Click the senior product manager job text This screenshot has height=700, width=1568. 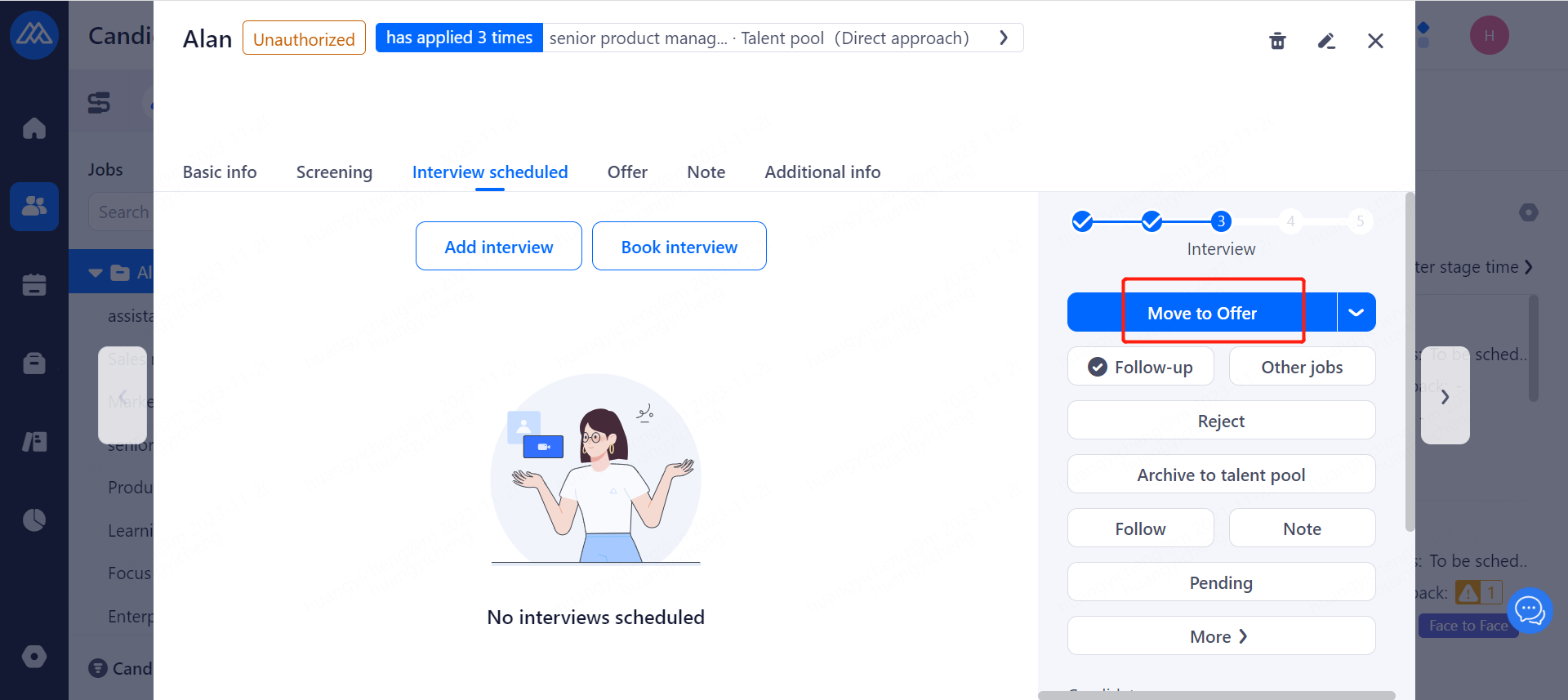(x=638, y=38)
